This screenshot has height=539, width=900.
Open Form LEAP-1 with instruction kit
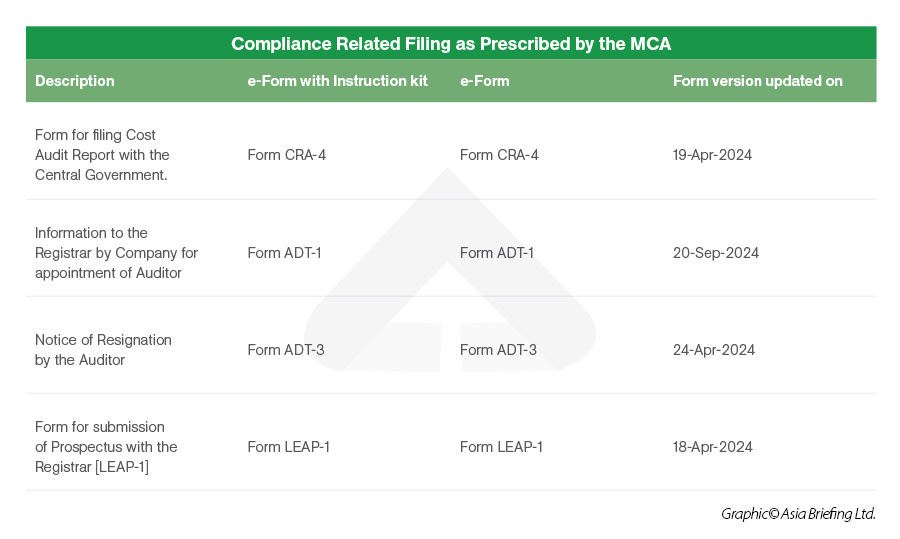[x=289, y=447]
